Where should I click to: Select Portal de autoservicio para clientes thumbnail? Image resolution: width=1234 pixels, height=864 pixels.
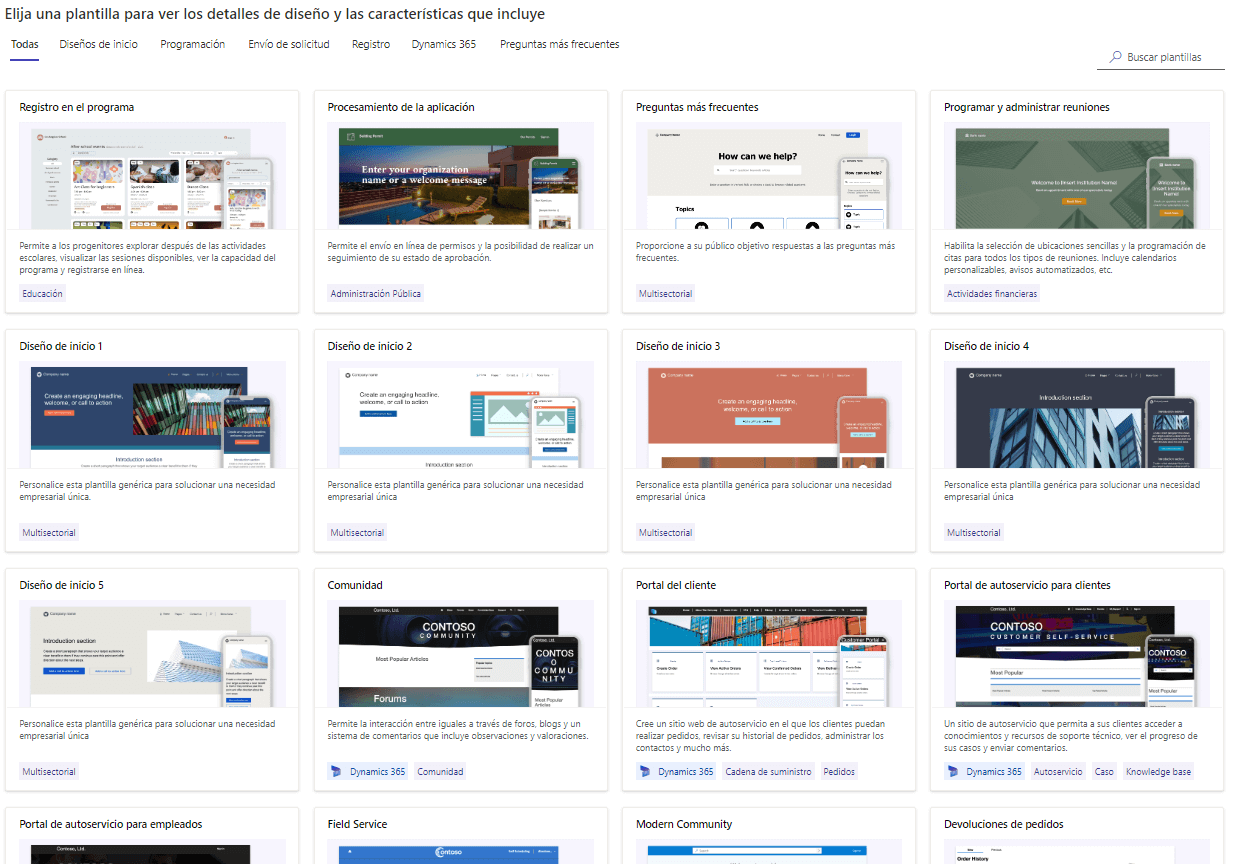point(1077,654)
